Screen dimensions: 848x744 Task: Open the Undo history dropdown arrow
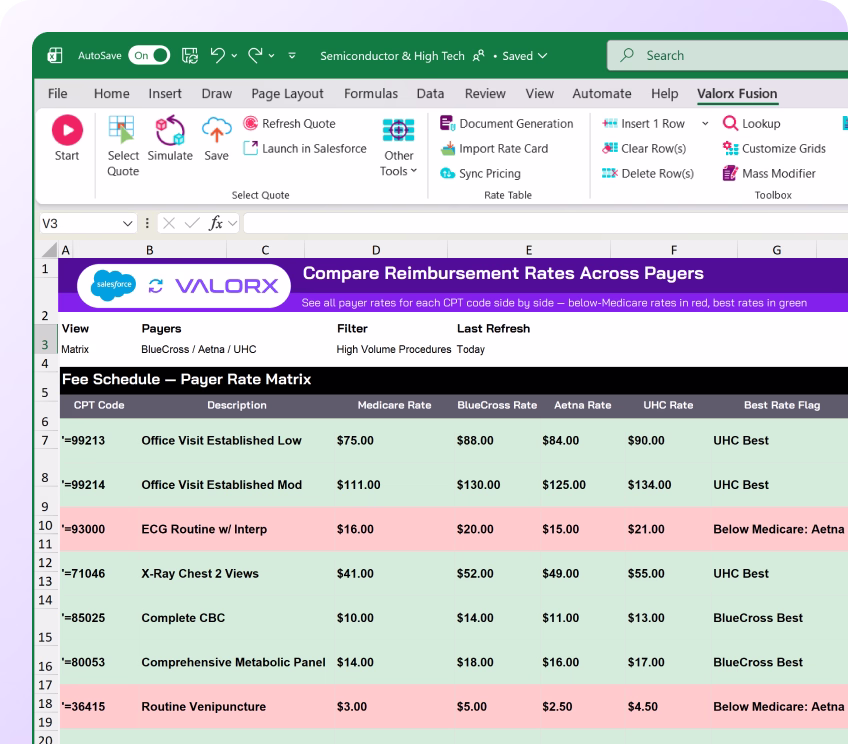point(234,56)
